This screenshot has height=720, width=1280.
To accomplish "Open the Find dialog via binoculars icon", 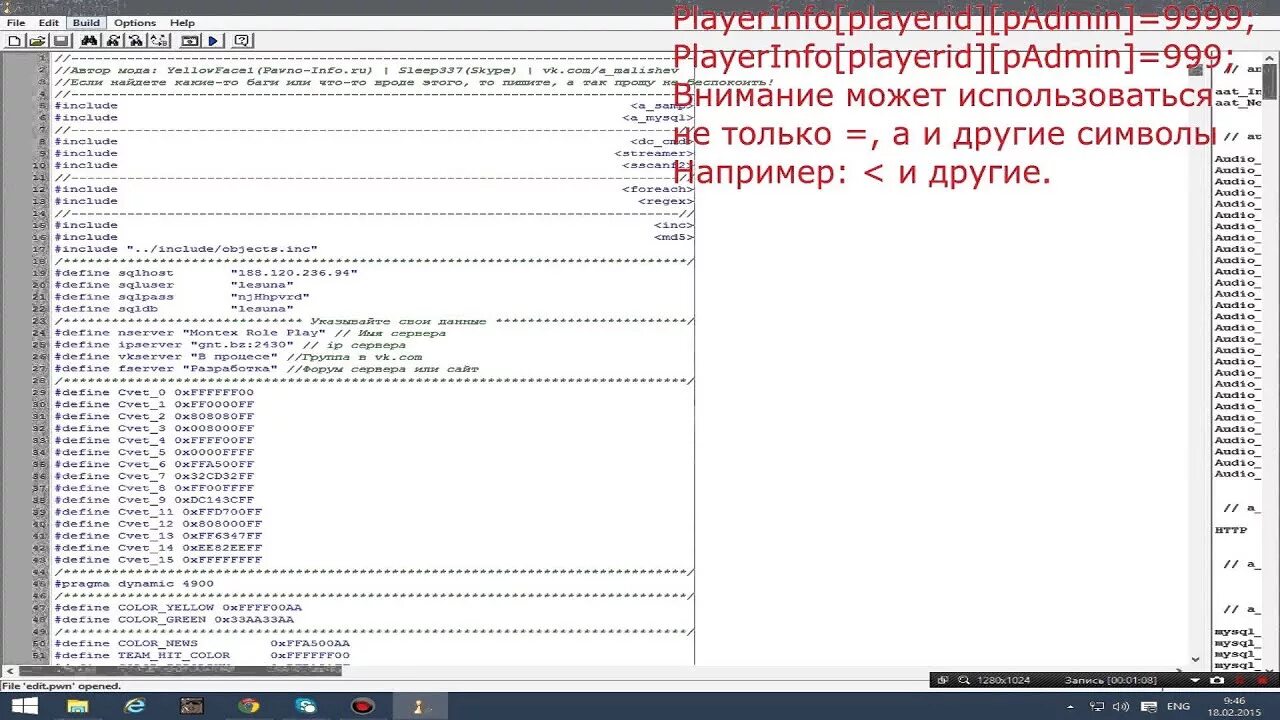I will [x=89, y=40].
